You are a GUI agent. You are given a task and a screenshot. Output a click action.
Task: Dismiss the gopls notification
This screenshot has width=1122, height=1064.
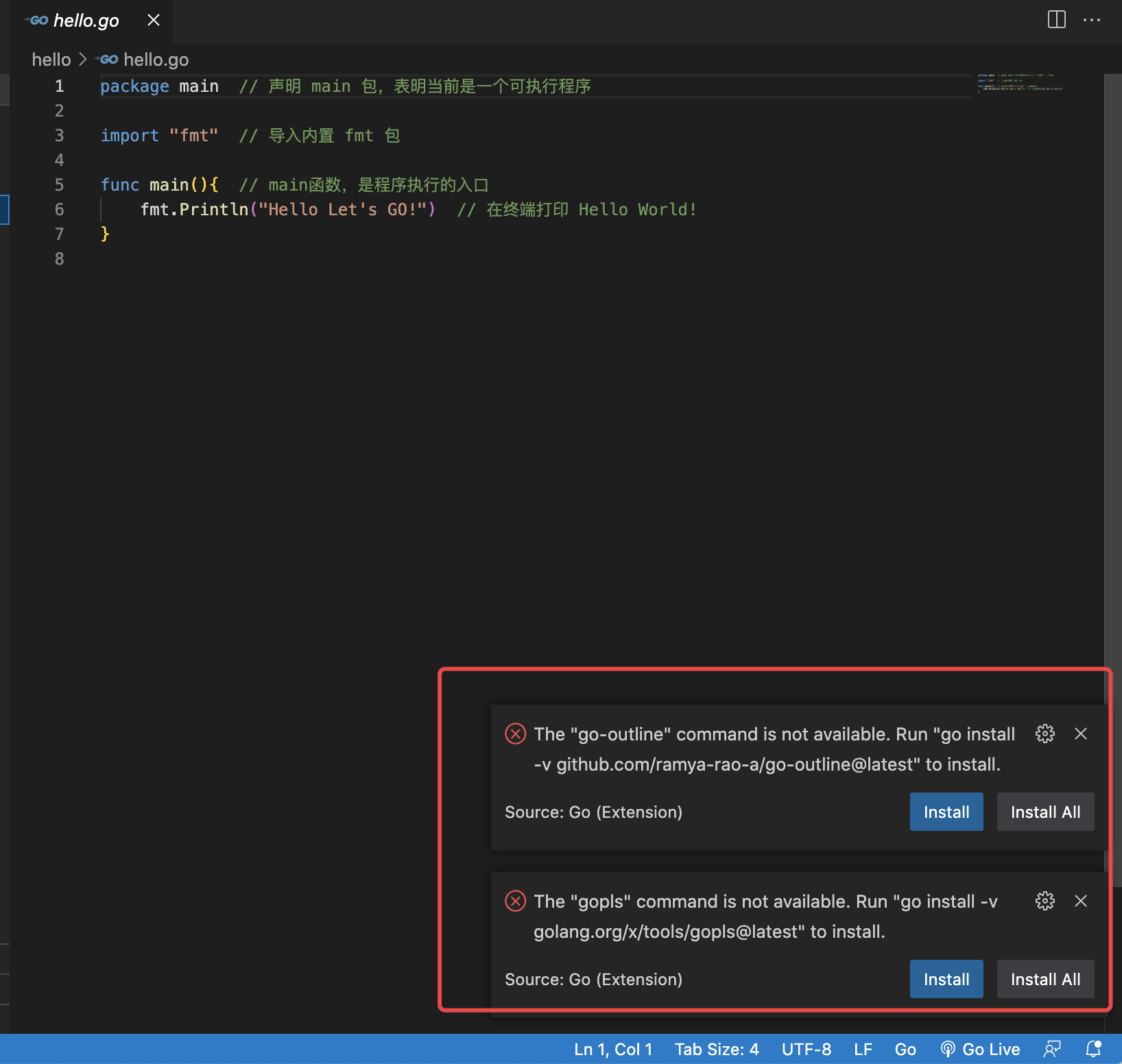pos(1081,901)
